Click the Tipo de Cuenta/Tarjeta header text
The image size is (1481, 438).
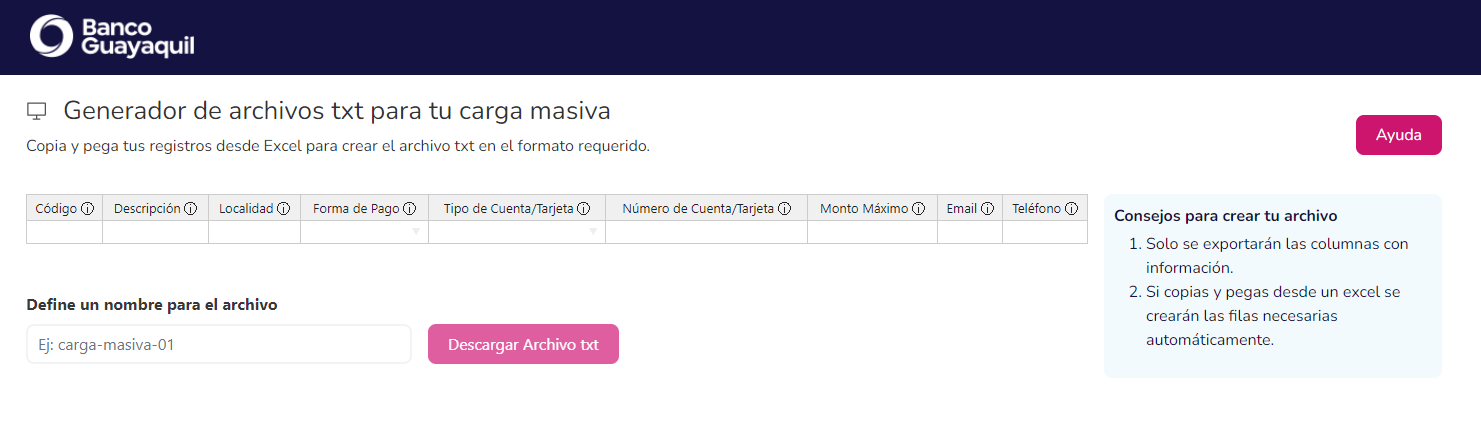509,209
